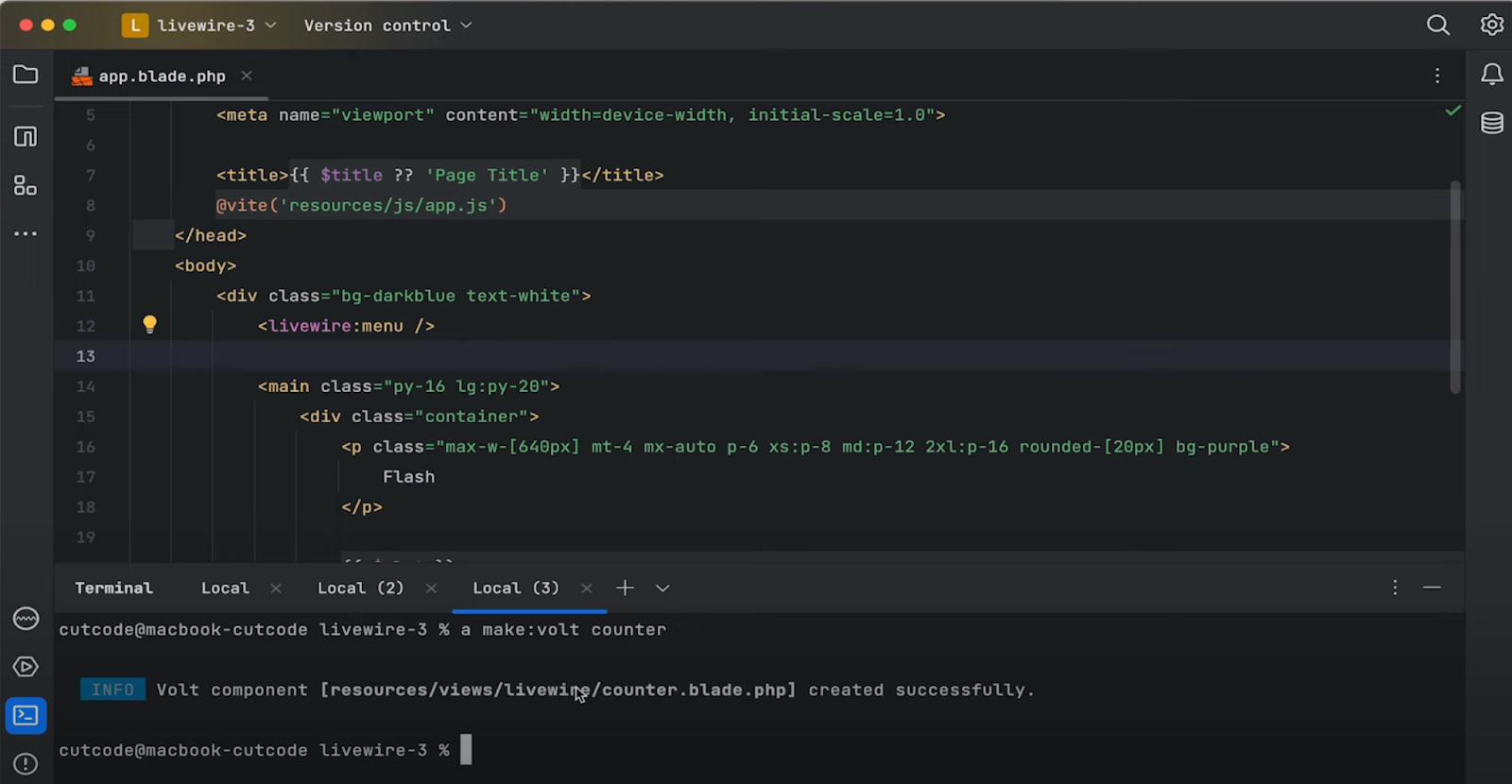Click the main tag py-16 class
Viewport: 1512px width, 784px height.
[x=408, y=386]
